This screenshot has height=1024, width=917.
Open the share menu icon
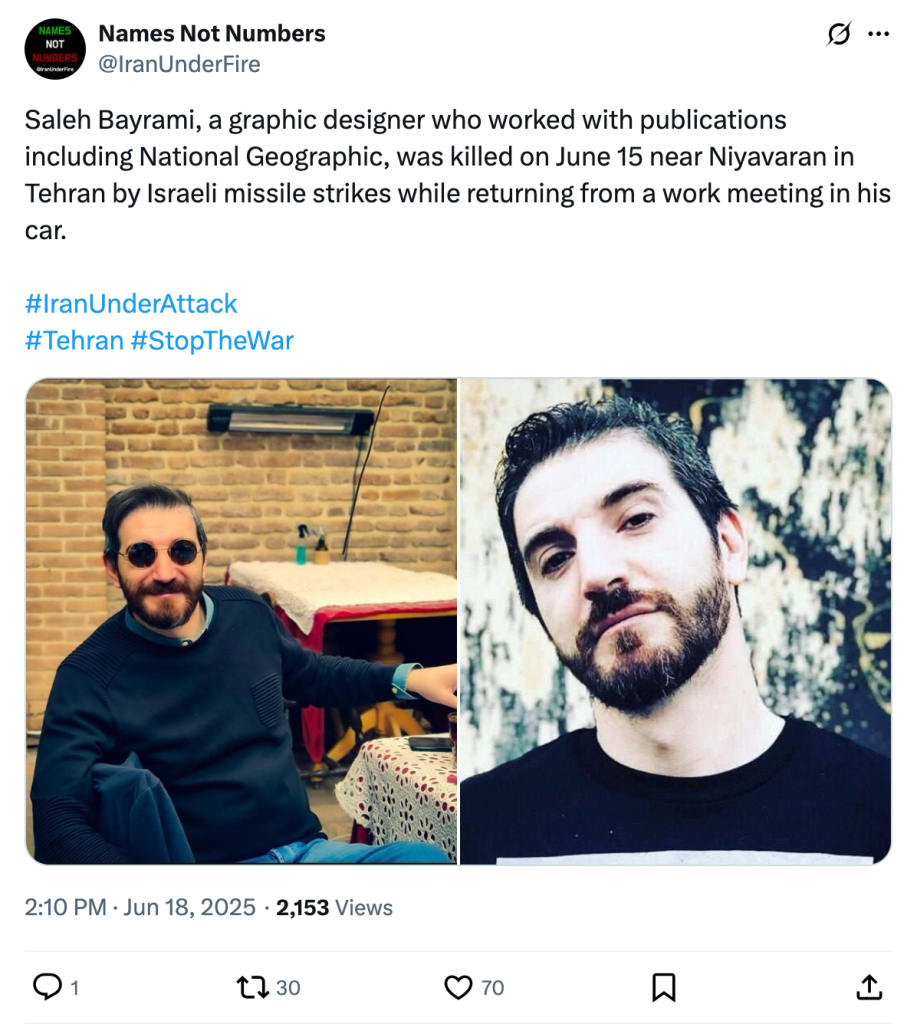(870, 987)
